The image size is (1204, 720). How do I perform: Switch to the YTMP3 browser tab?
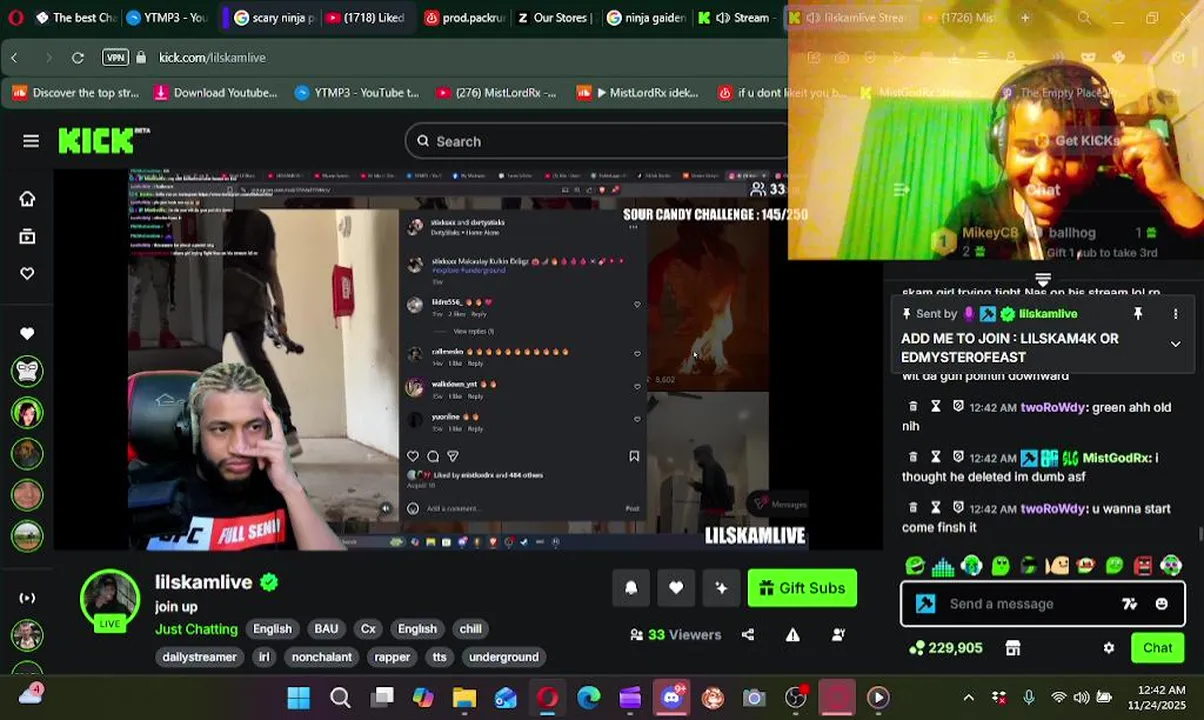click(x=165, y=17)
